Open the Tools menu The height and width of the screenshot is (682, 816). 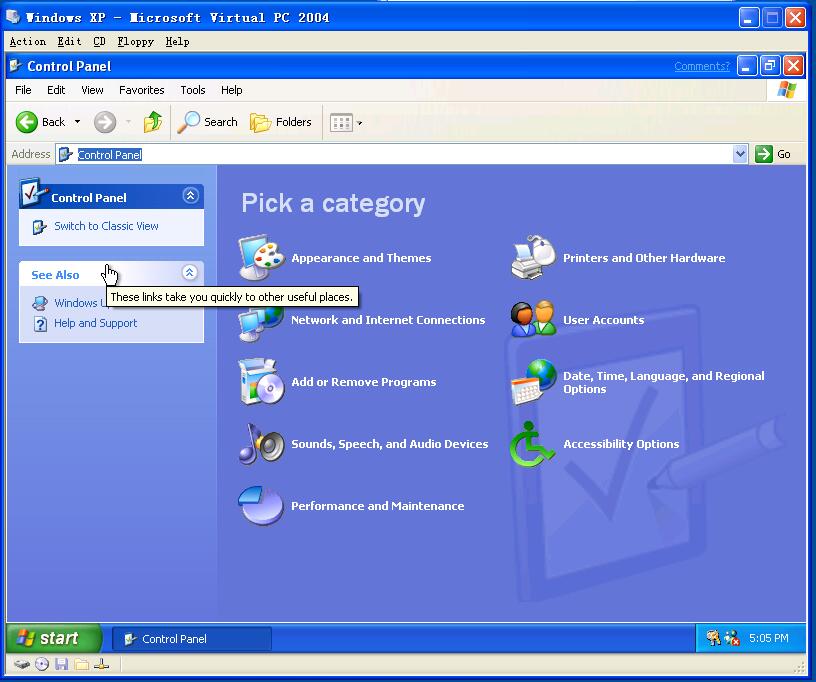point(193,90)
